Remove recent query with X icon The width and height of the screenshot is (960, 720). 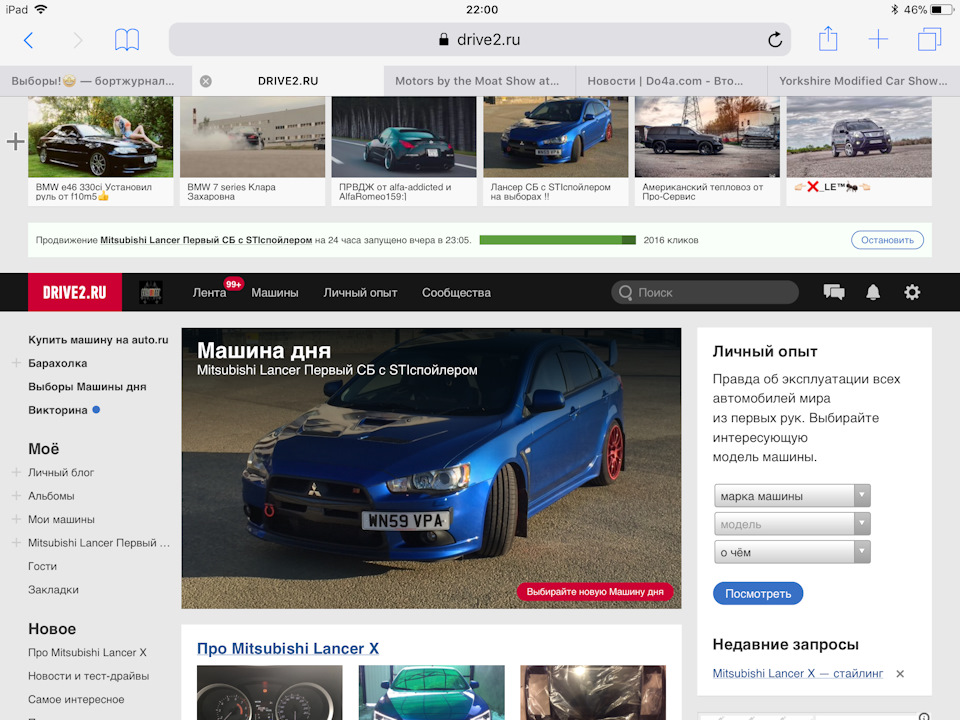(900, 674)
